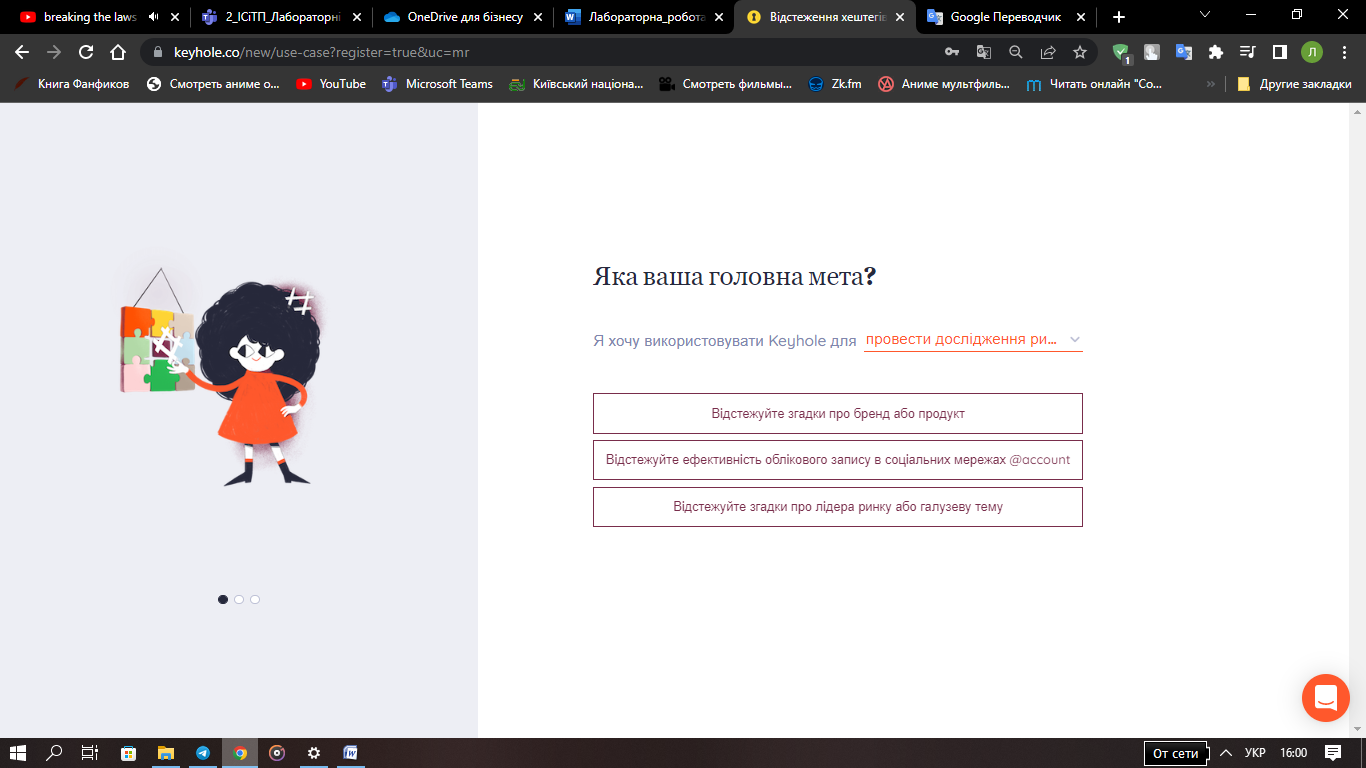Viewport: 1366px width, 768px height.
Task: Toggle the browser side panel
Action: 1279,52
